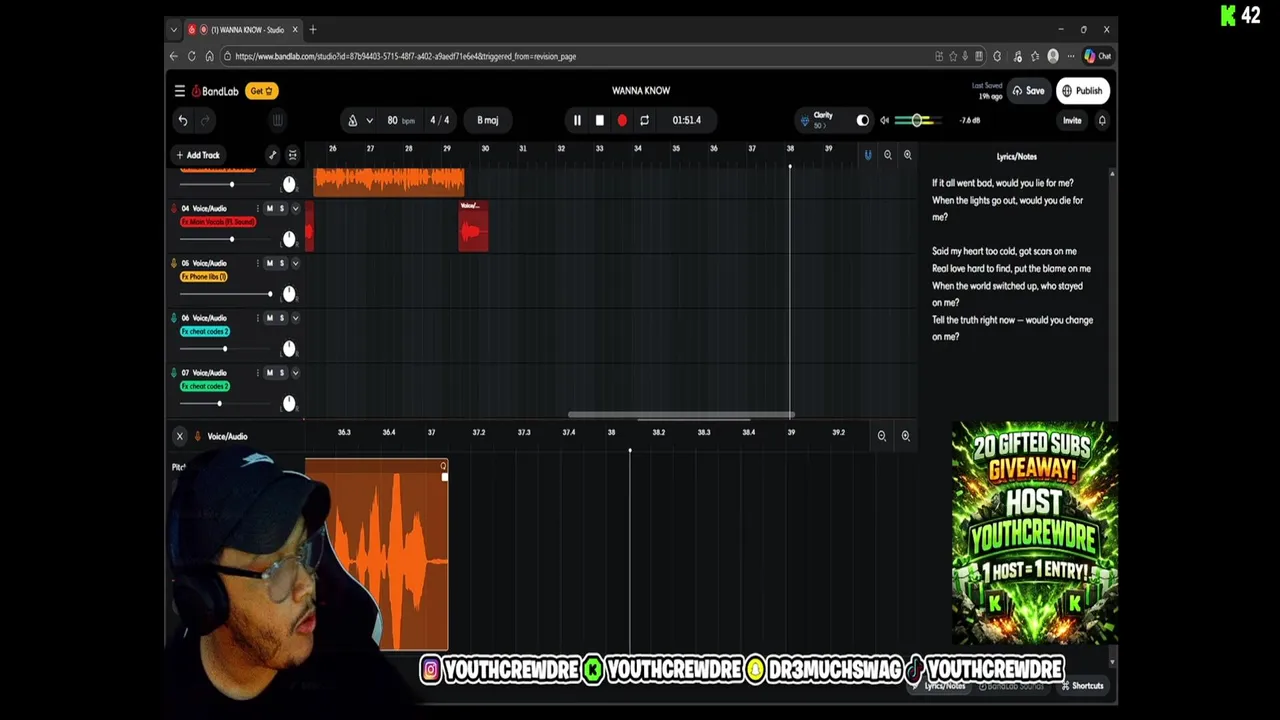Adjust track 05 volume slider
The image size is (1280, 720).
tap(269, 294)
